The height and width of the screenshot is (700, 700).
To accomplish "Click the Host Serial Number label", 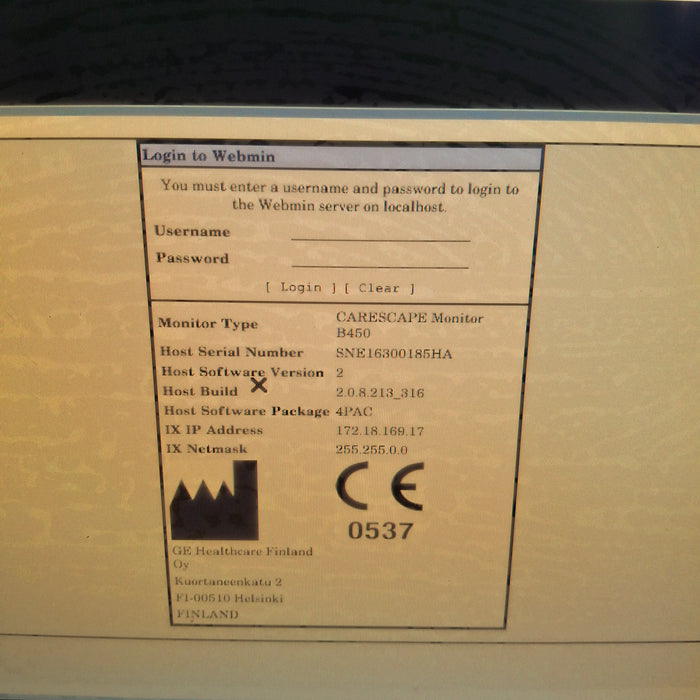I will [x=231, y=352].
